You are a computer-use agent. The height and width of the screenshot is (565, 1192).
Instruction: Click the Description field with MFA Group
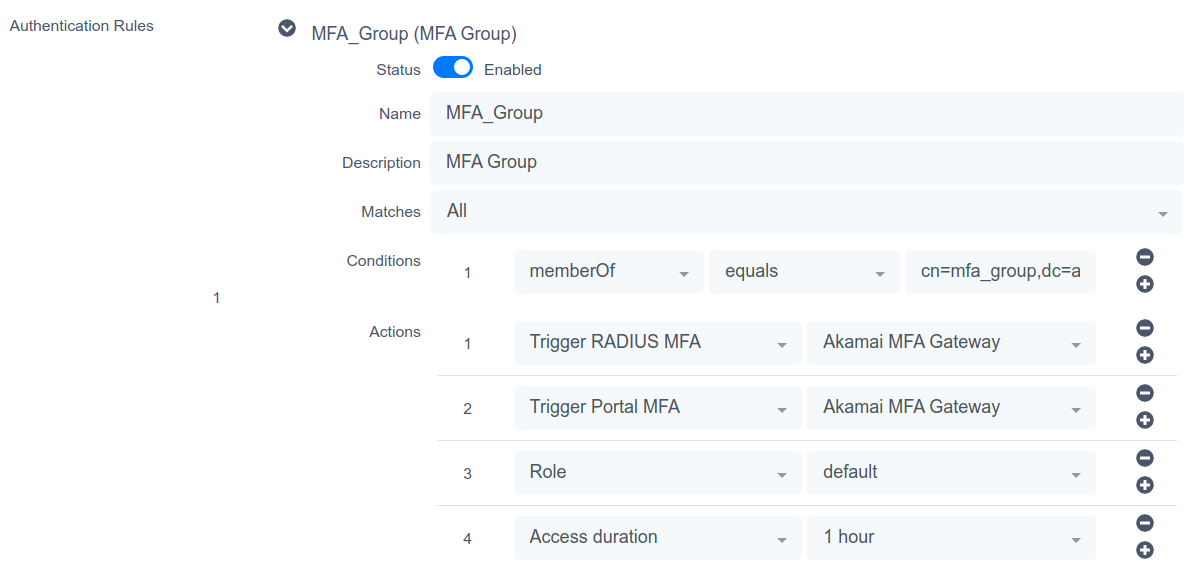tap(806, 163)
